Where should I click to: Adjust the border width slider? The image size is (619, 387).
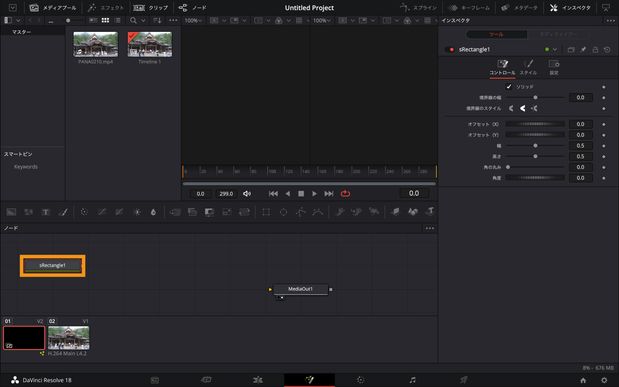point(535,97)
